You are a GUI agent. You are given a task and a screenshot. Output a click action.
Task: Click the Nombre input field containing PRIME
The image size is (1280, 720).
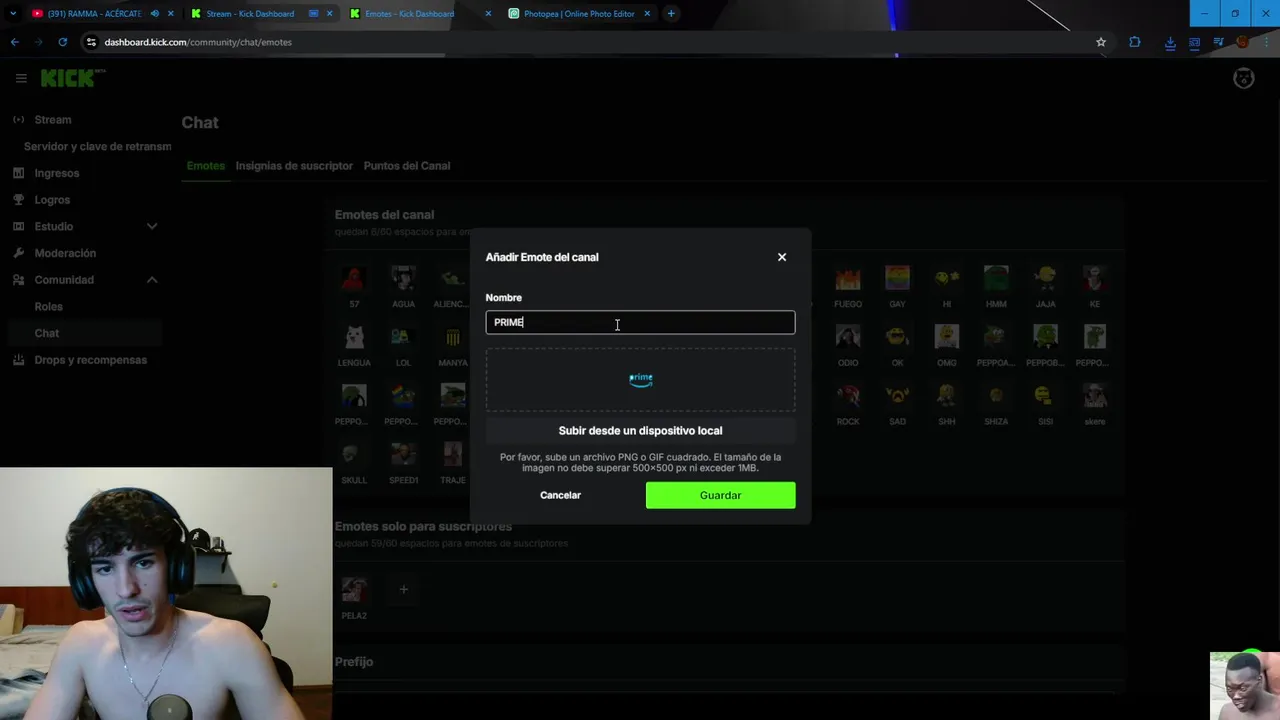[640, 322]
